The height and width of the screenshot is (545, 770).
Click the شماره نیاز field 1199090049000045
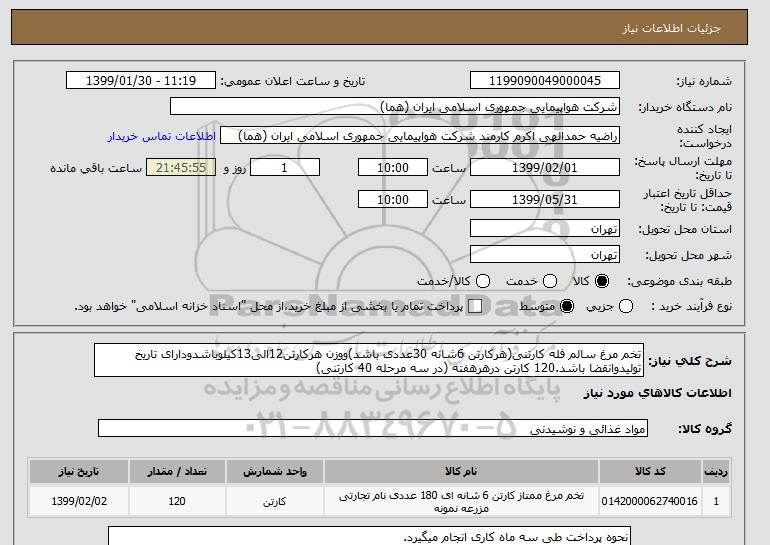point(545,81)
